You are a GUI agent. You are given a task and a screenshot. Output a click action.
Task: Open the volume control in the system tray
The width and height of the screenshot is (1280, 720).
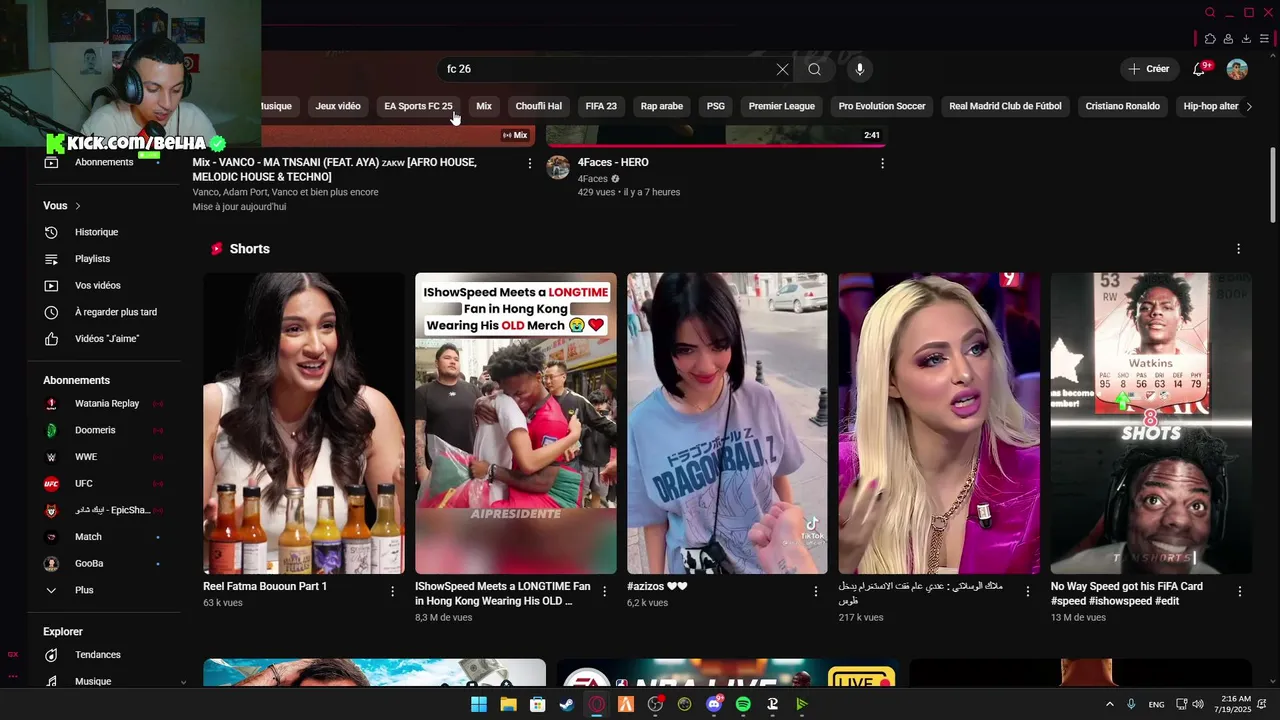(1198, 704)
